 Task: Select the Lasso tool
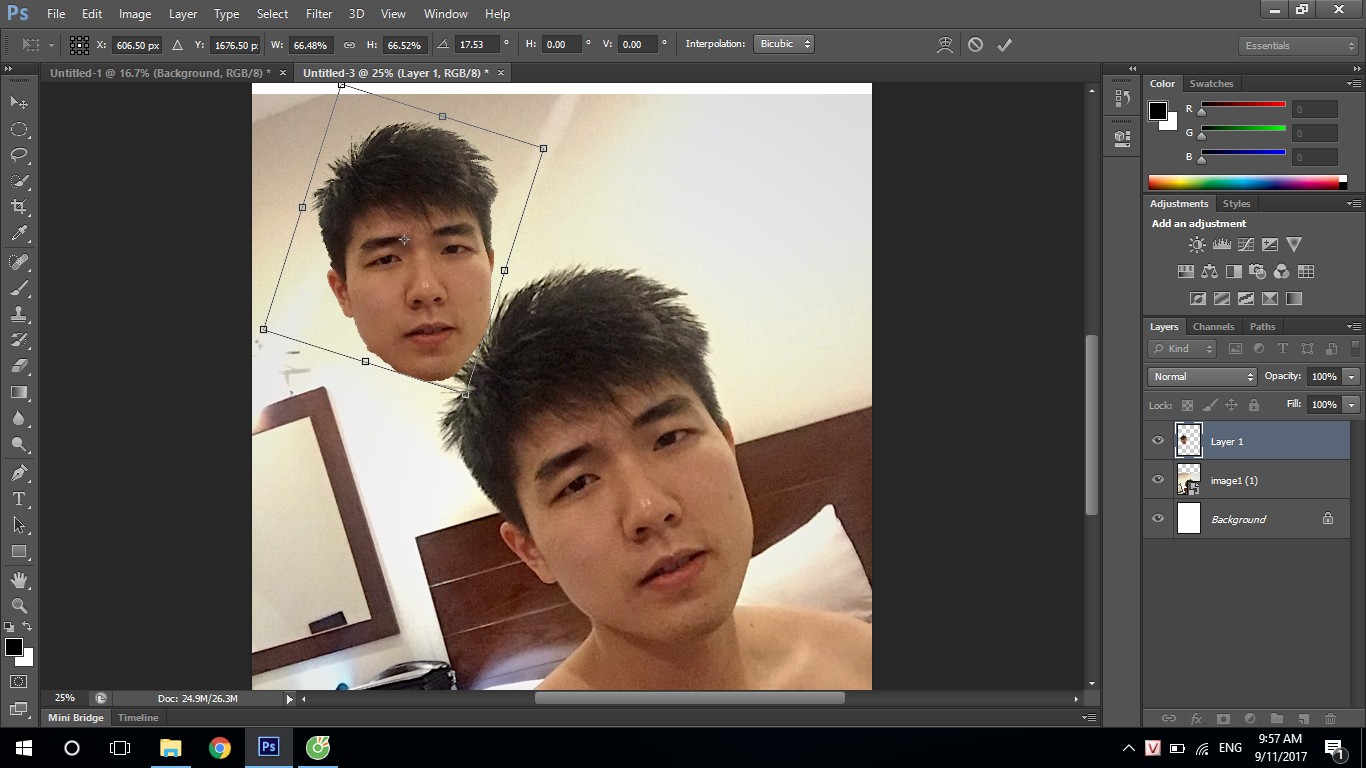[x=19, y=155]
